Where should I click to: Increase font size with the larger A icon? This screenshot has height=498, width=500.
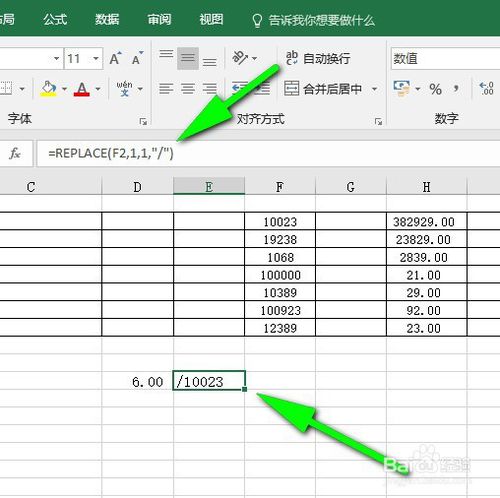(115, 58)
